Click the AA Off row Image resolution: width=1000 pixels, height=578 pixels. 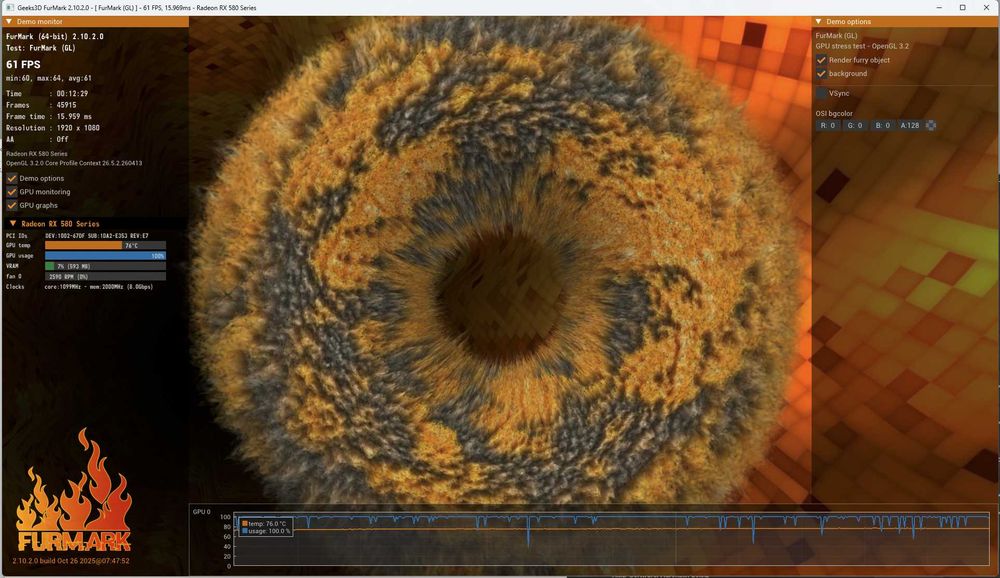(37, 139)
